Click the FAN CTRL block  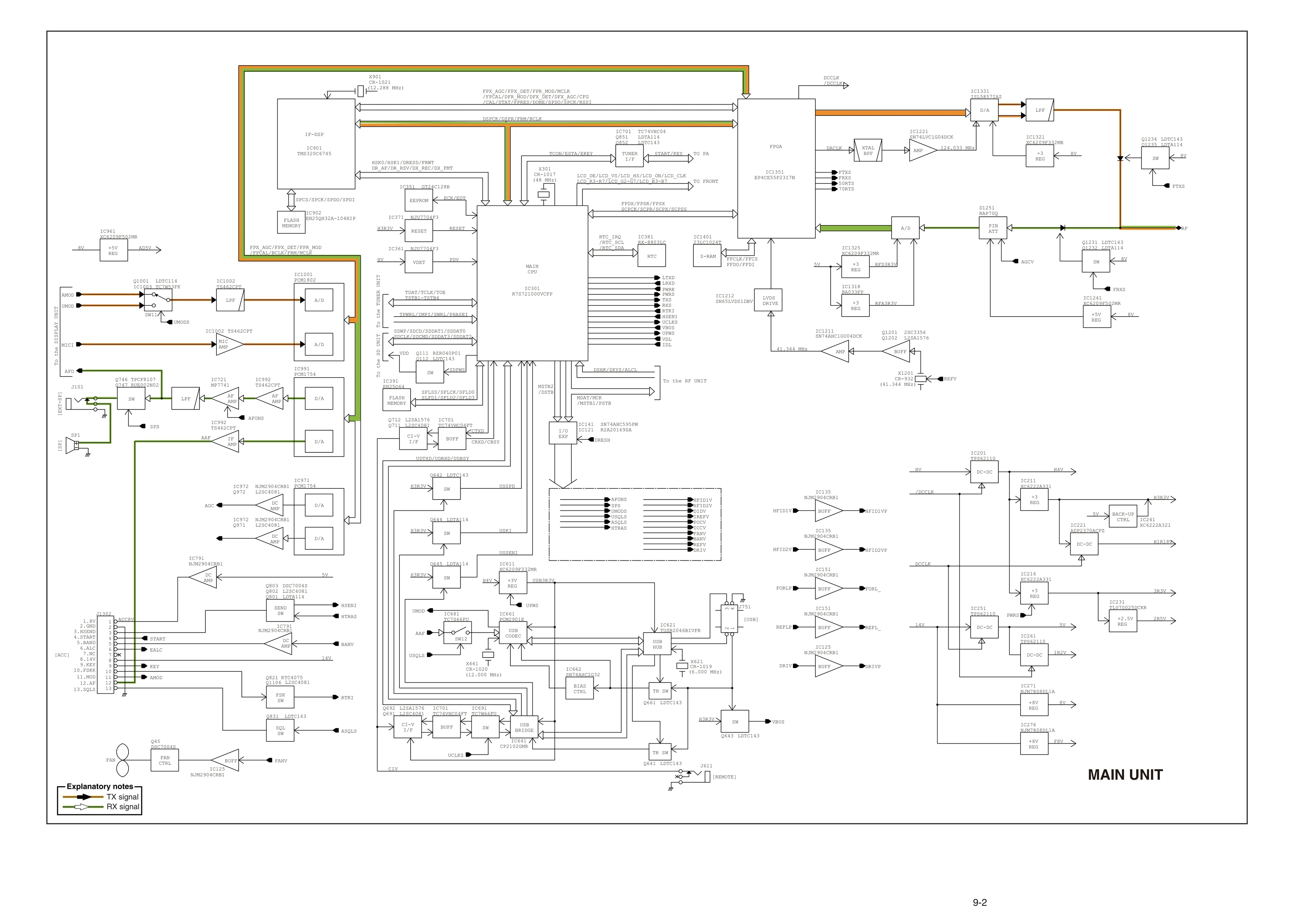coord(165,760)
